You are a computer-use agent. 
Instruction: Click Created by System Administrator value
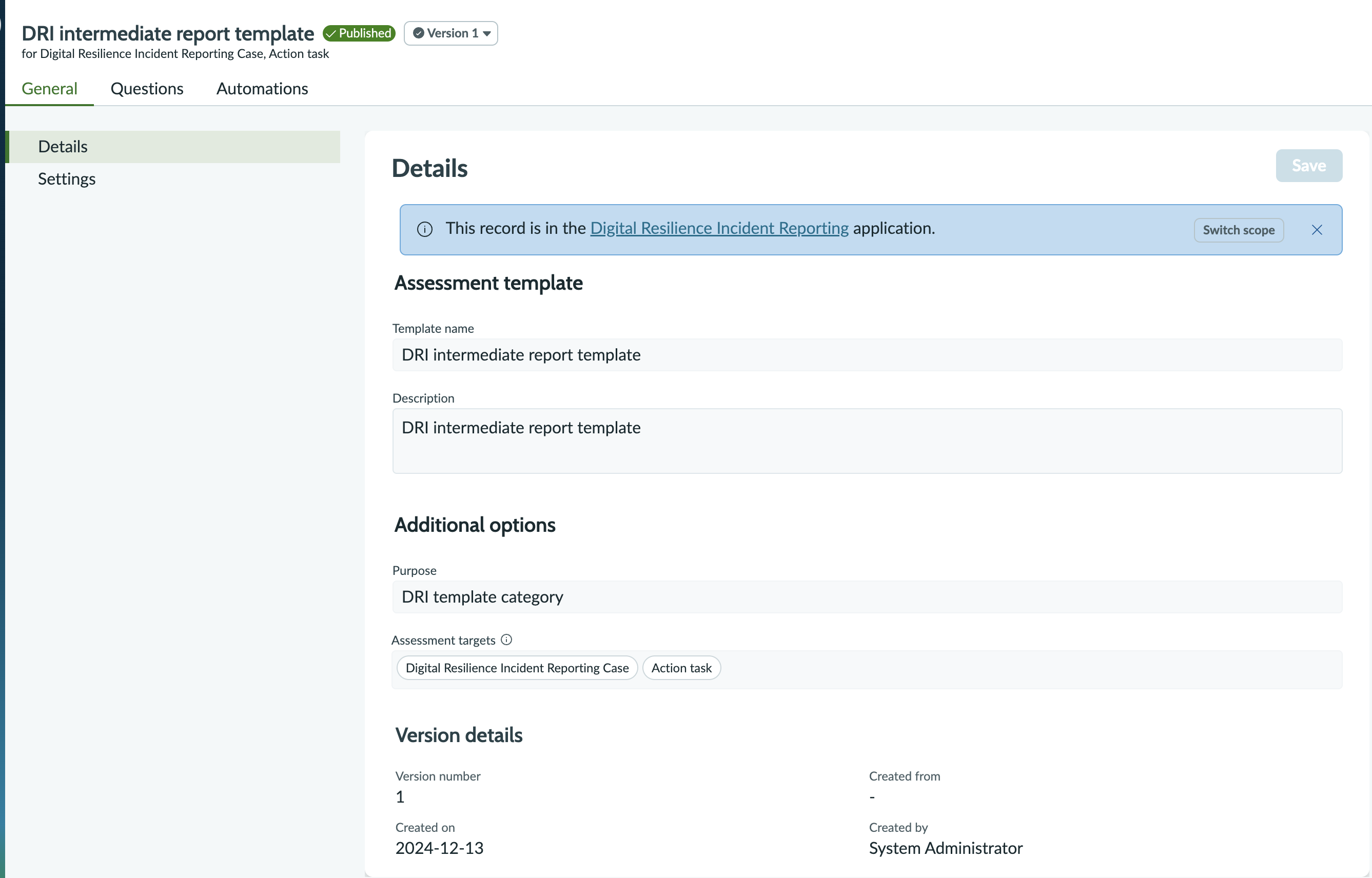tap(946, 848)
